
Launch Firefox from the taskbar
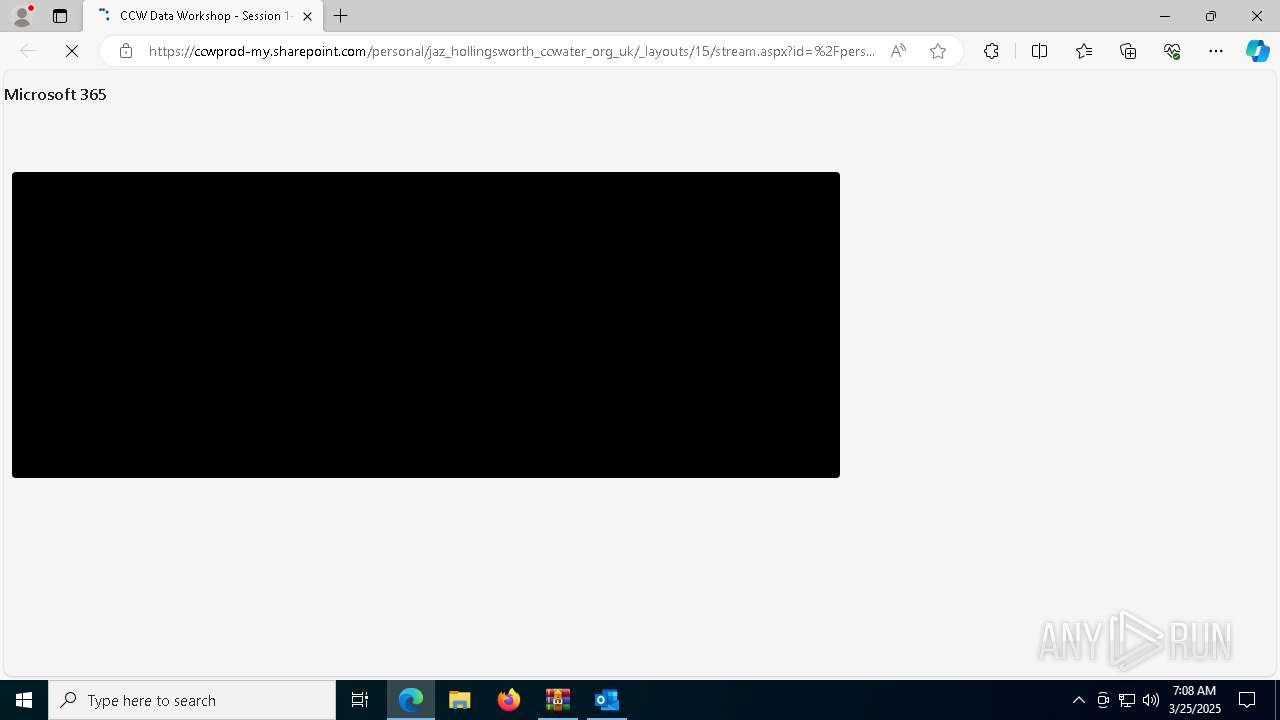509,700
